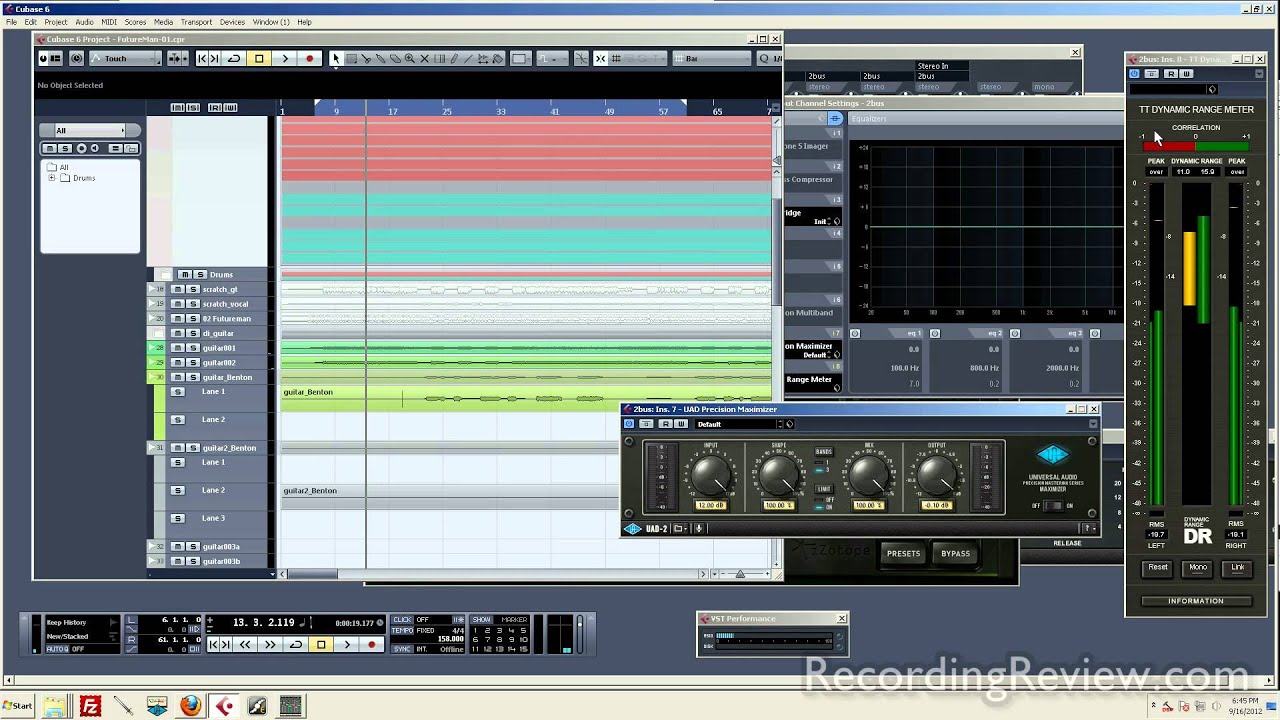The image size is (1280, 720).
Task: Click Reset on the TT Dynamic Range Meter
Action: pos(1157,568)
